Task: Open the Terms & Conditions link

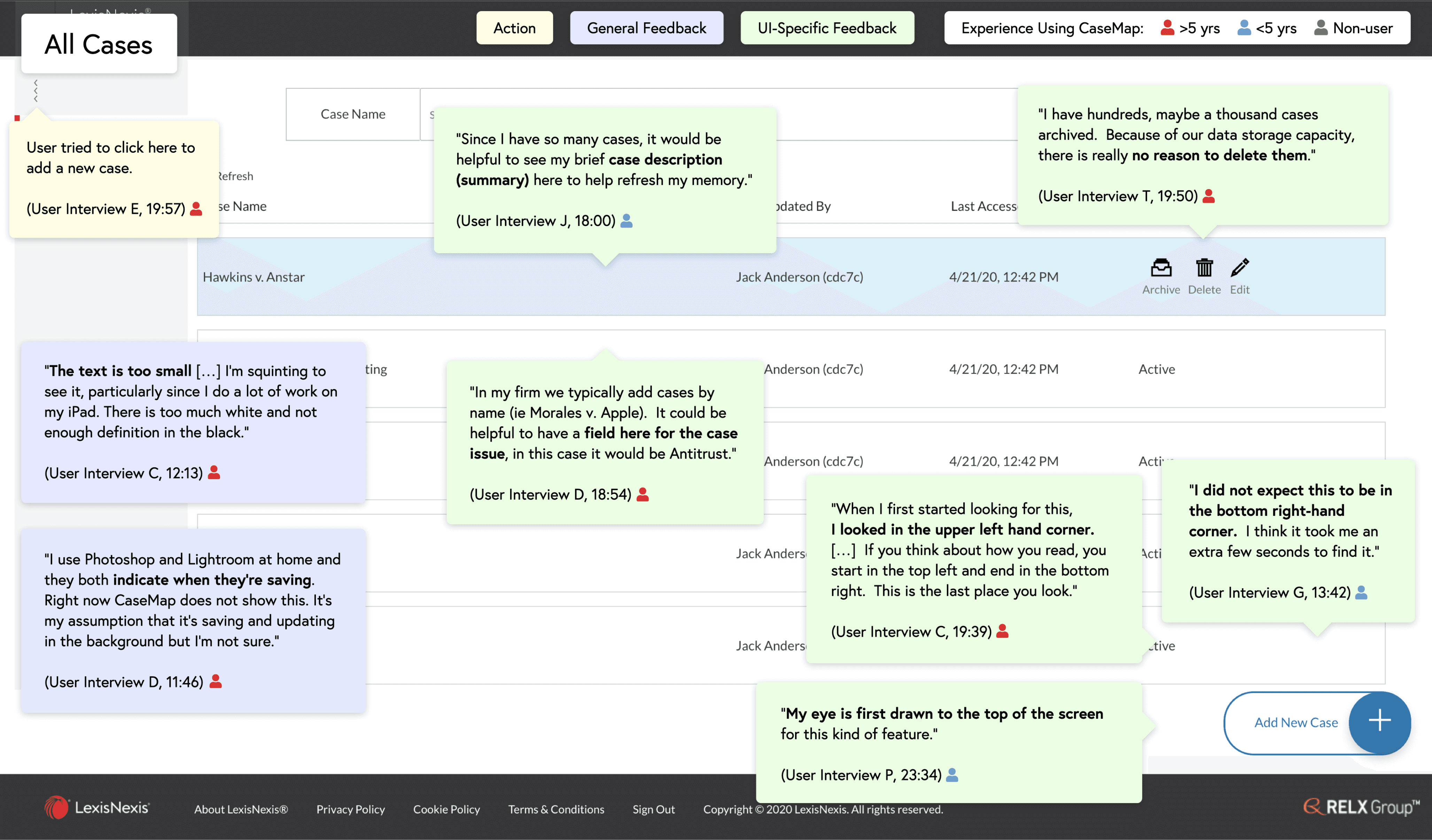Action: [x=556, y=809]
